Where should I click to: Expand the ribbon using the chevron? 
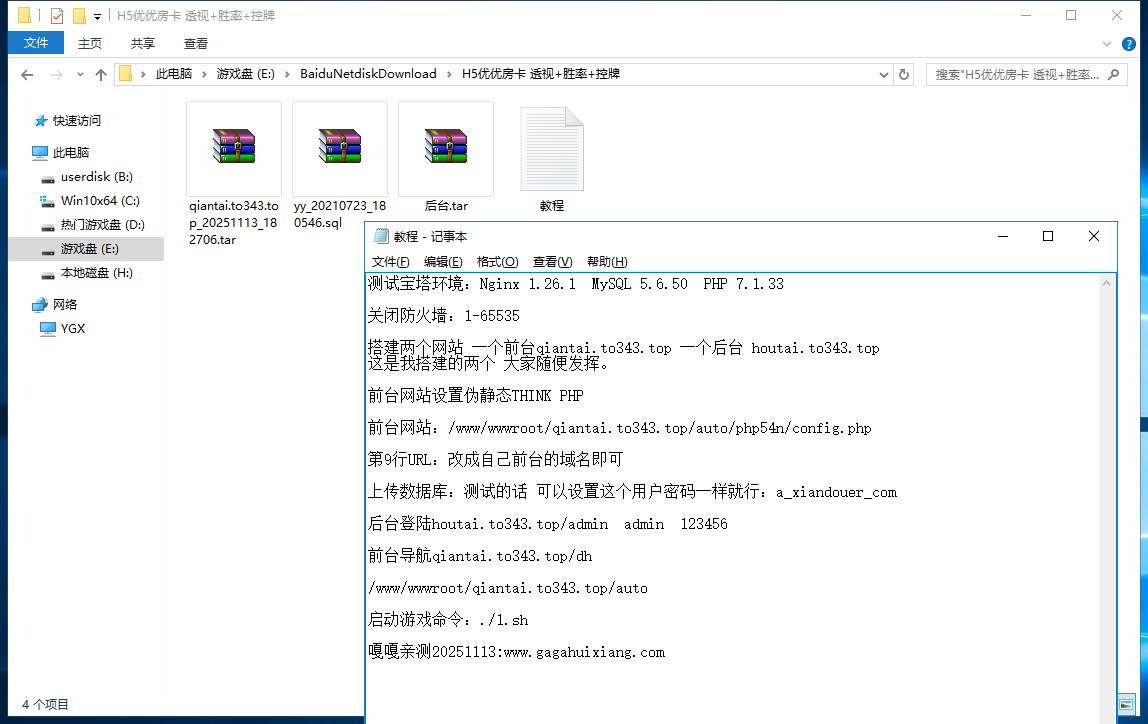pyautogui.click(x=1107, y=44)
